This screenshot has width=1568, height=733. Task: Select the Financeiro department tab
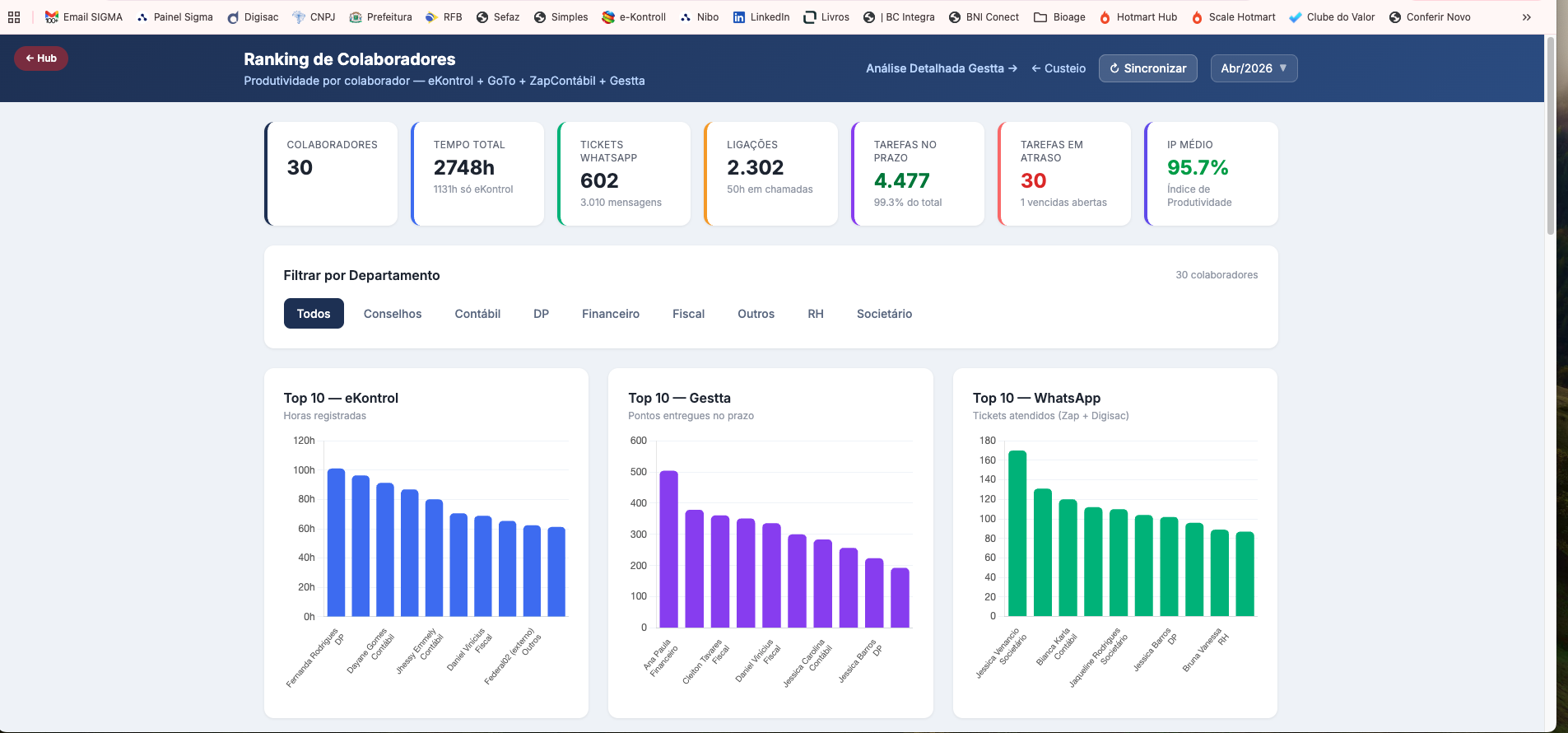pyautogui.click(x=611, y=314)
